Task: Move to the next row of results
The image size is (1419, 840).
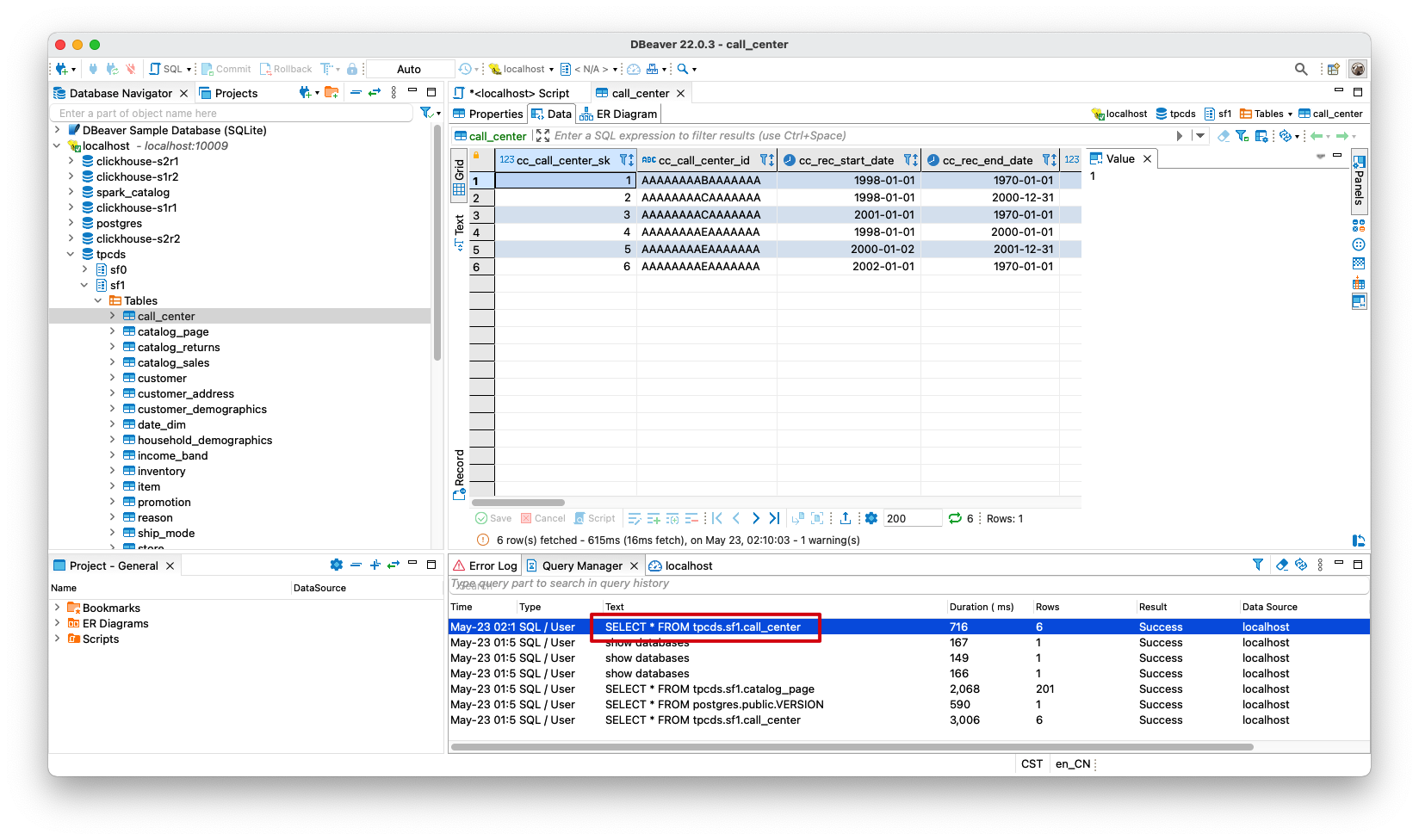Action: pos(755,518)
